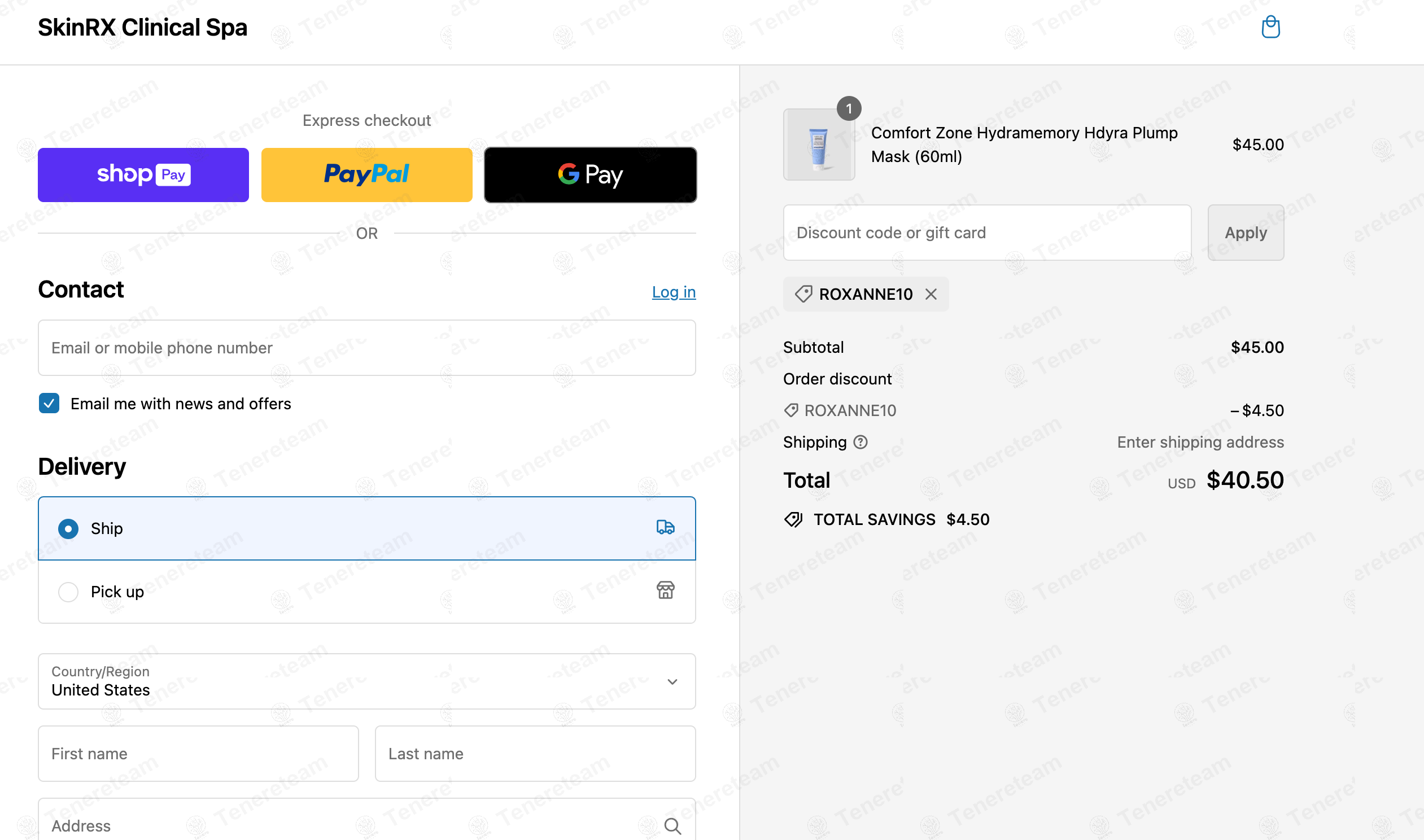The image size is (1424, 840).
Task: Click the product name Comfort Zone Hydramemory
Action: click(1024, 145)
